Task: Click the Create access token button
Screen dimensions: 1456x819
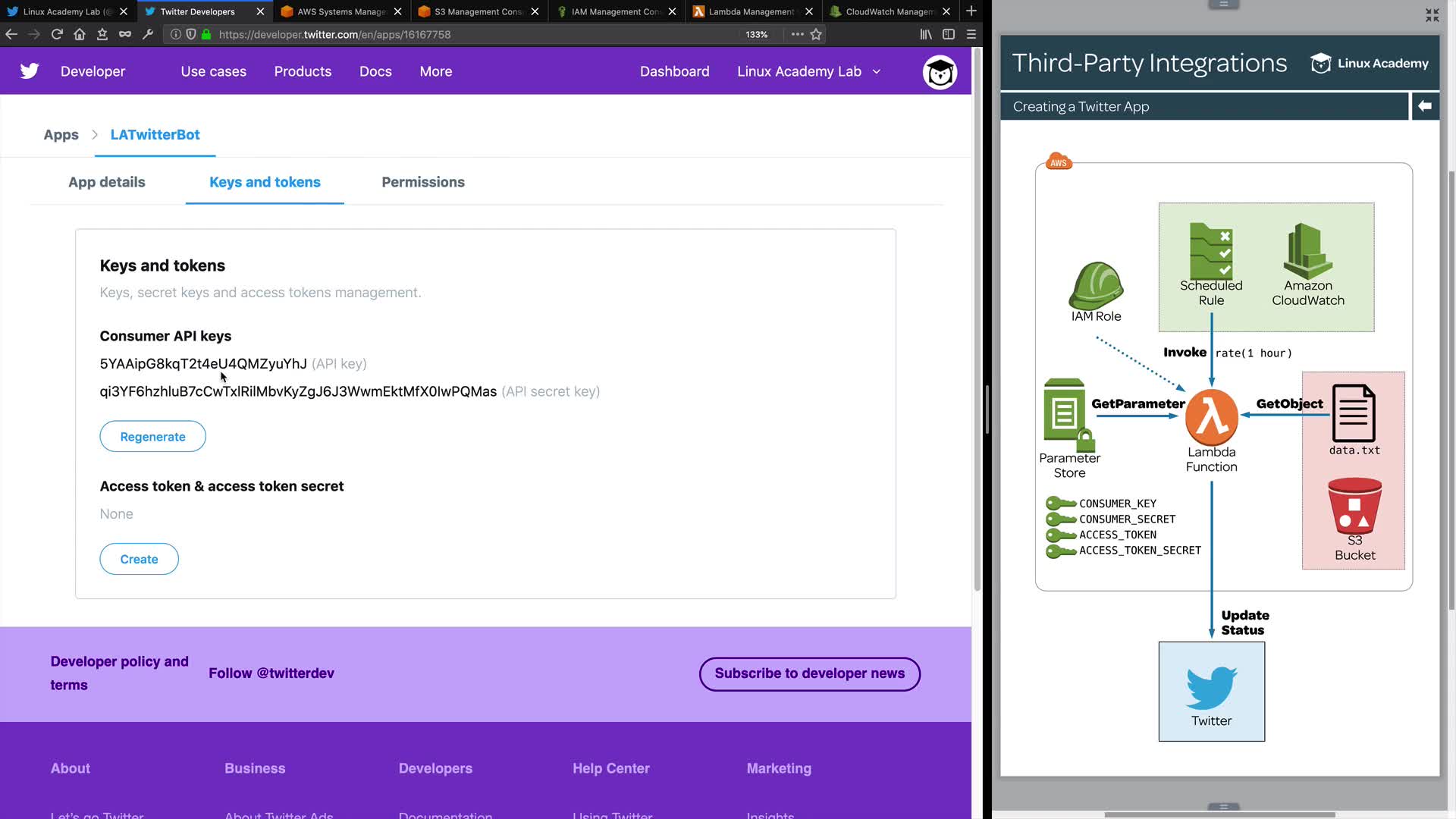Action: (x=139, y=559)
